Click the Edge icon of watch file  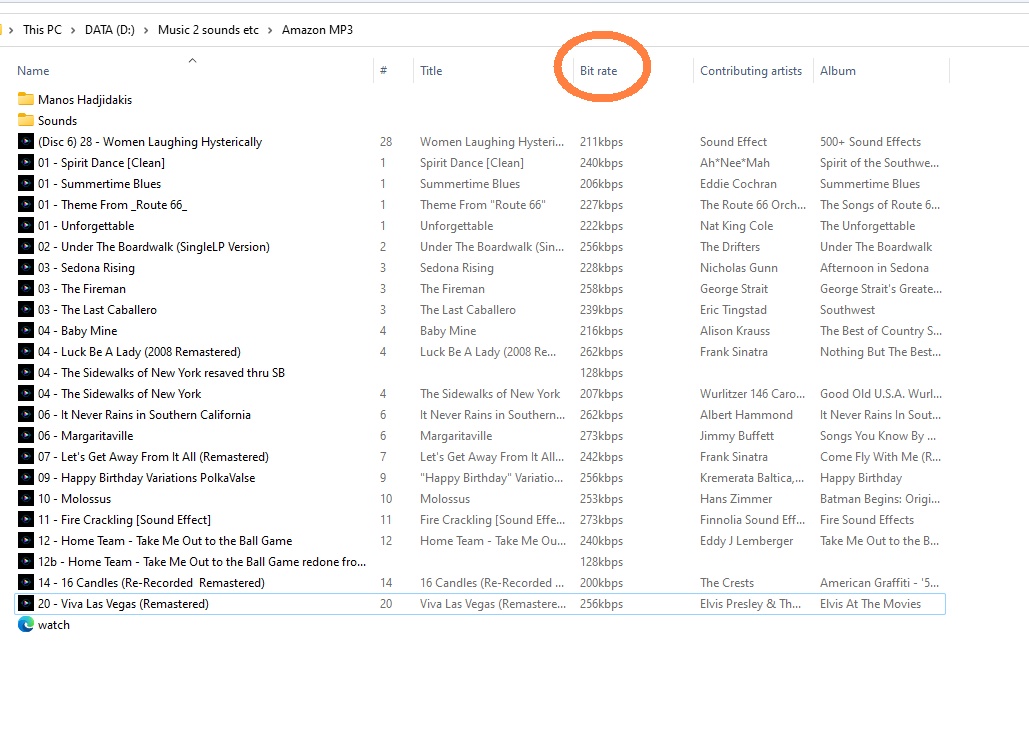[x=26, y=624]
